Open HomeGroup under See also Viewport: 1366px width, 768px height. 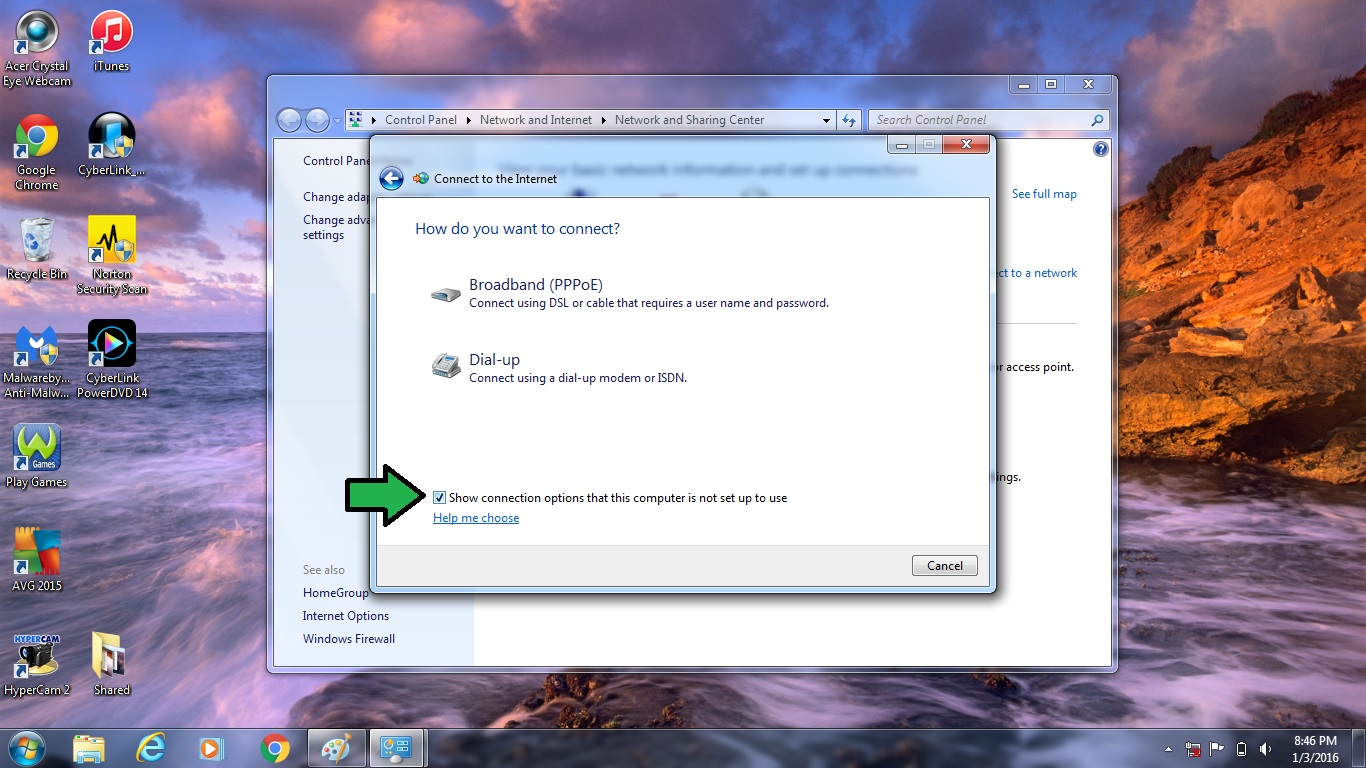(336, 593)
